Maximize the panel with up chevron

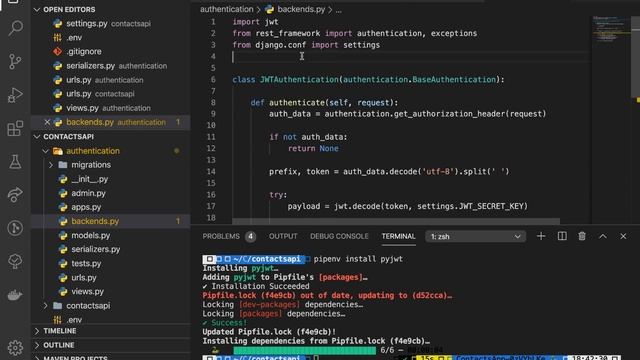click(x=602, y=236)
